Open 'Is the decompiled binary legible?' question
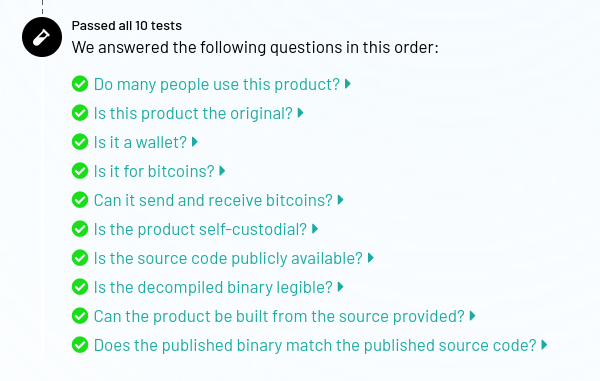600x381 pixels. tap(213, 288)
